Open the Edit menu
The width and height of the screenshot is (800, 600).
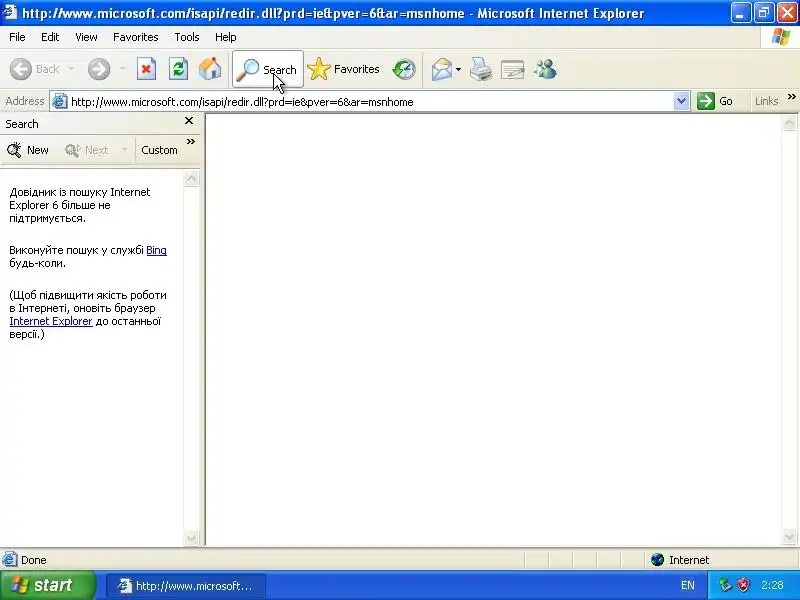[x=50, y=37]
